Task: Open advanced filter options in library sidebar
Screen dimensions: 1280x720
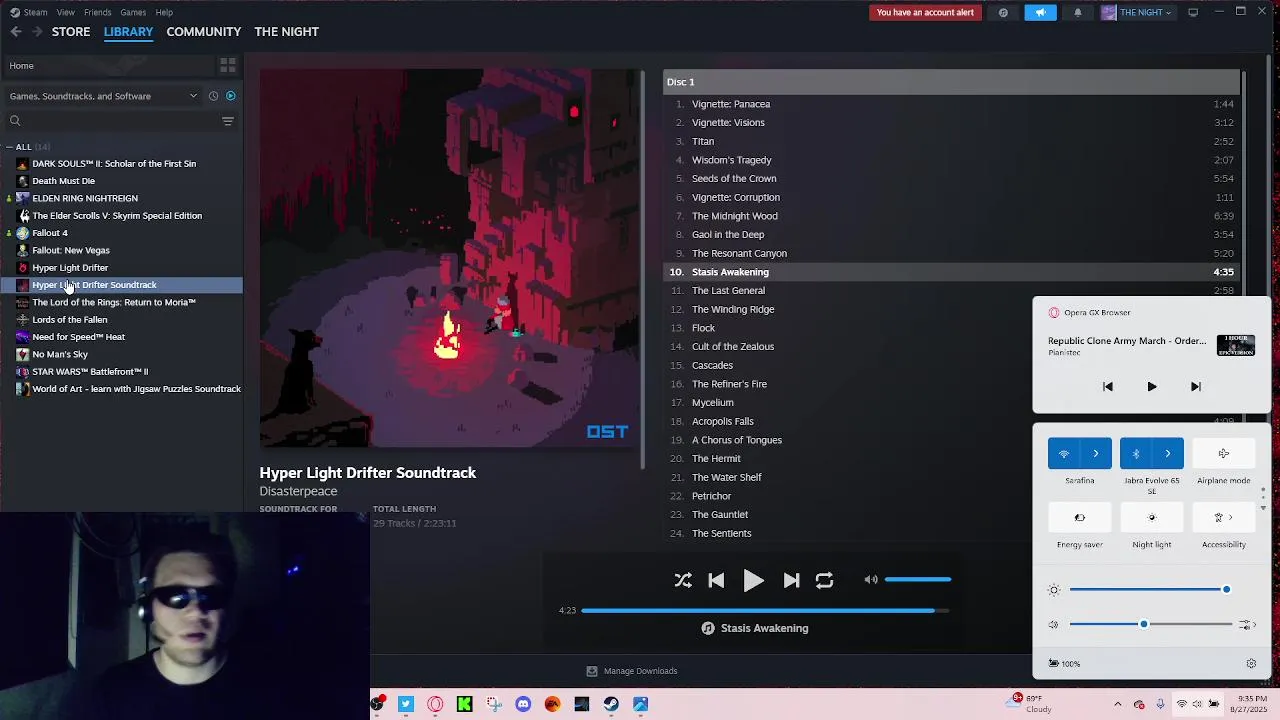Action: (x=228, y=121)
